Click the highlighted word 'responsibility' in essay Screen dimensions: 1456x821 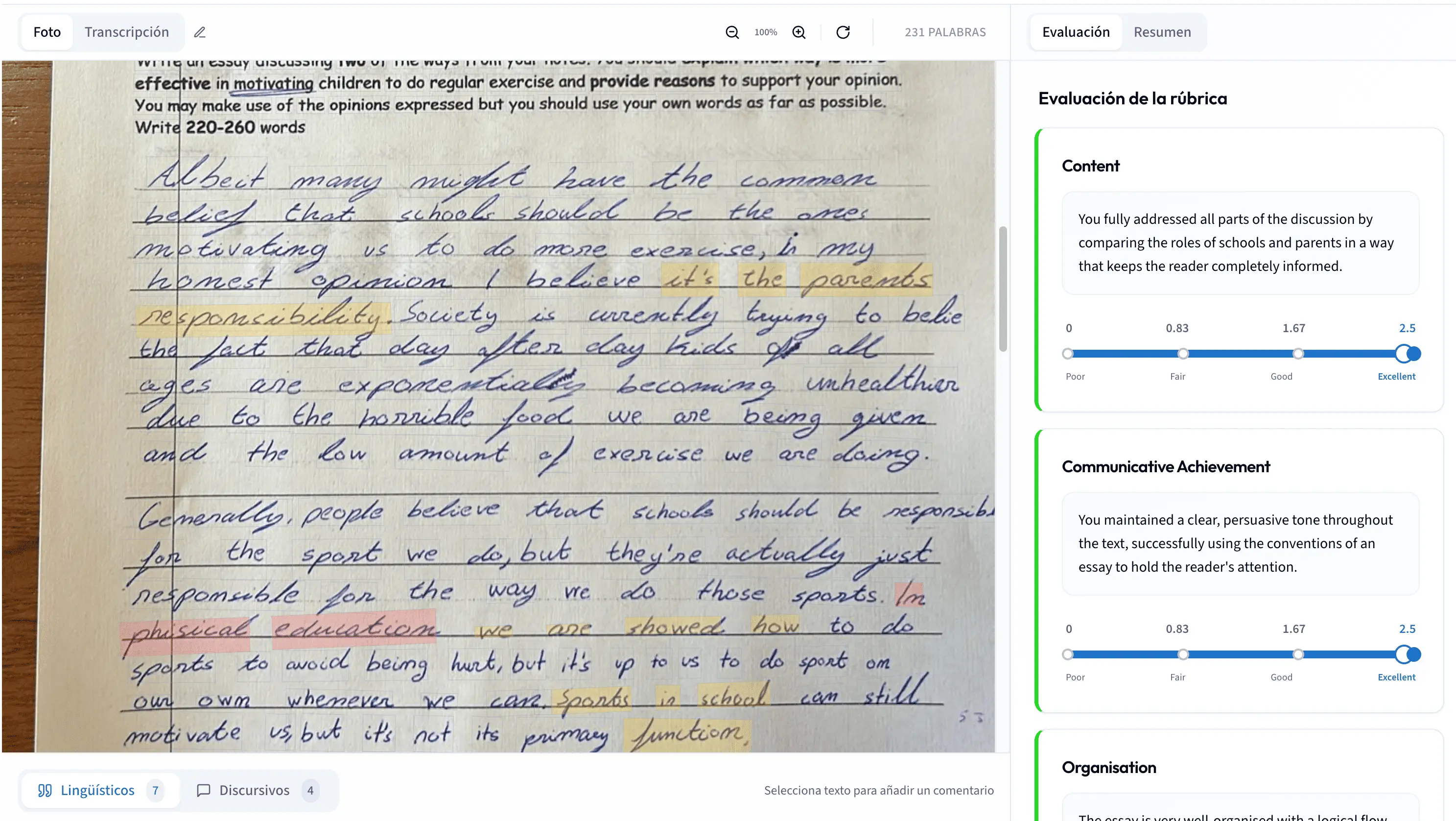(263, 318)
